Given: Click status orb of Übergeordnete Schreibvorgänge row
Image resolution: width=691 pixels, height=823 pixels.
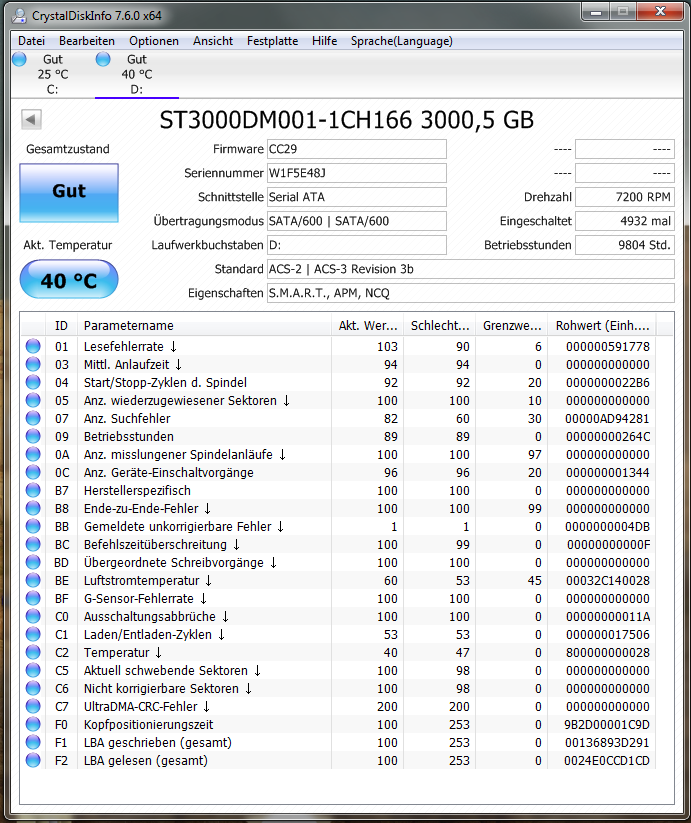Looking at the screenshot, I should click(x=33, y=563).
